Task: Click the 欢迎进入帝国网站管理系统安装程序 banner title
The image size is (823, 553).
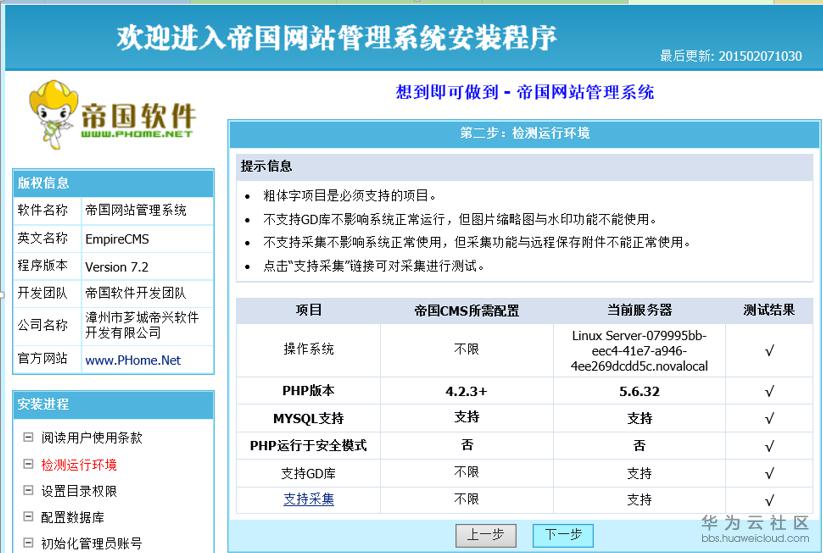Action: pyautogui.click(x=336, y=38)
